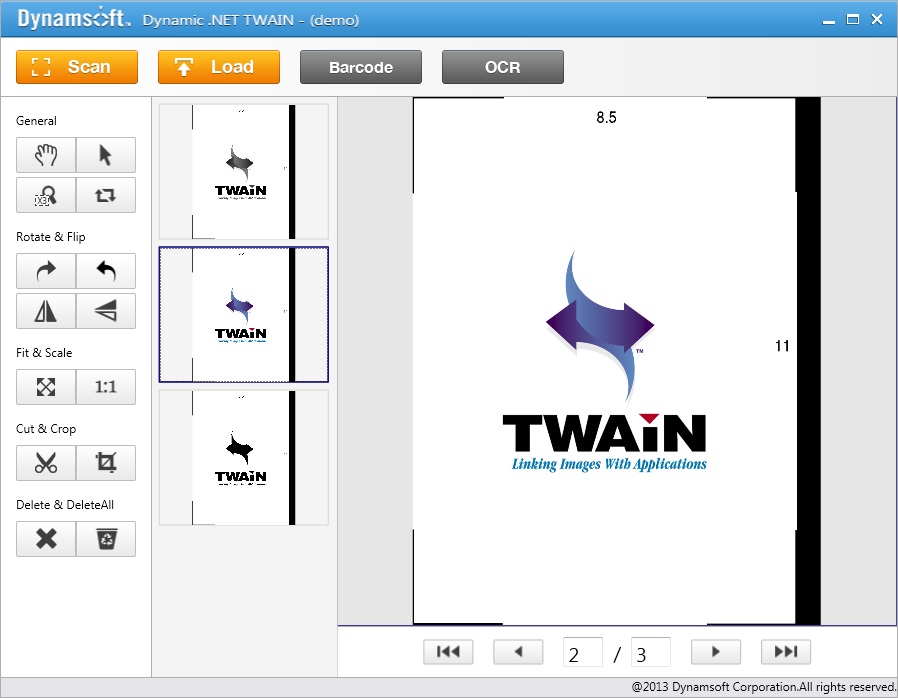Select the Crop tool
The height and width of the screenshot is (698, 898).
pyautogui.click(x=106, y=463)
